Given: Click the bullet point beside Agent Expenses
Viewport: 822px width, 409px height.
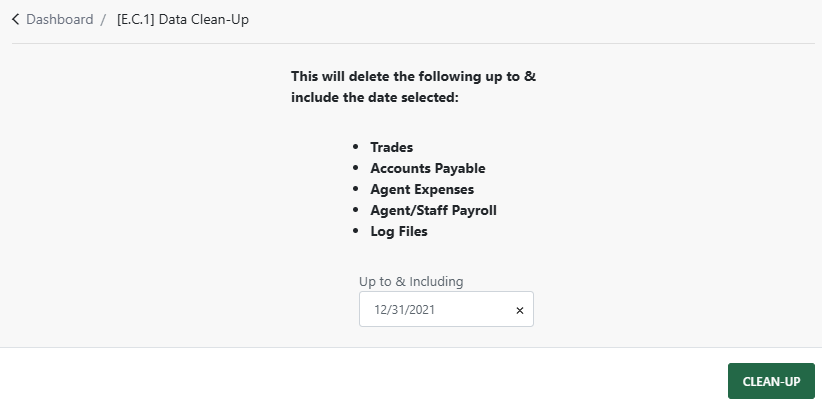Looking at the screenshot, I should [356, 189].
